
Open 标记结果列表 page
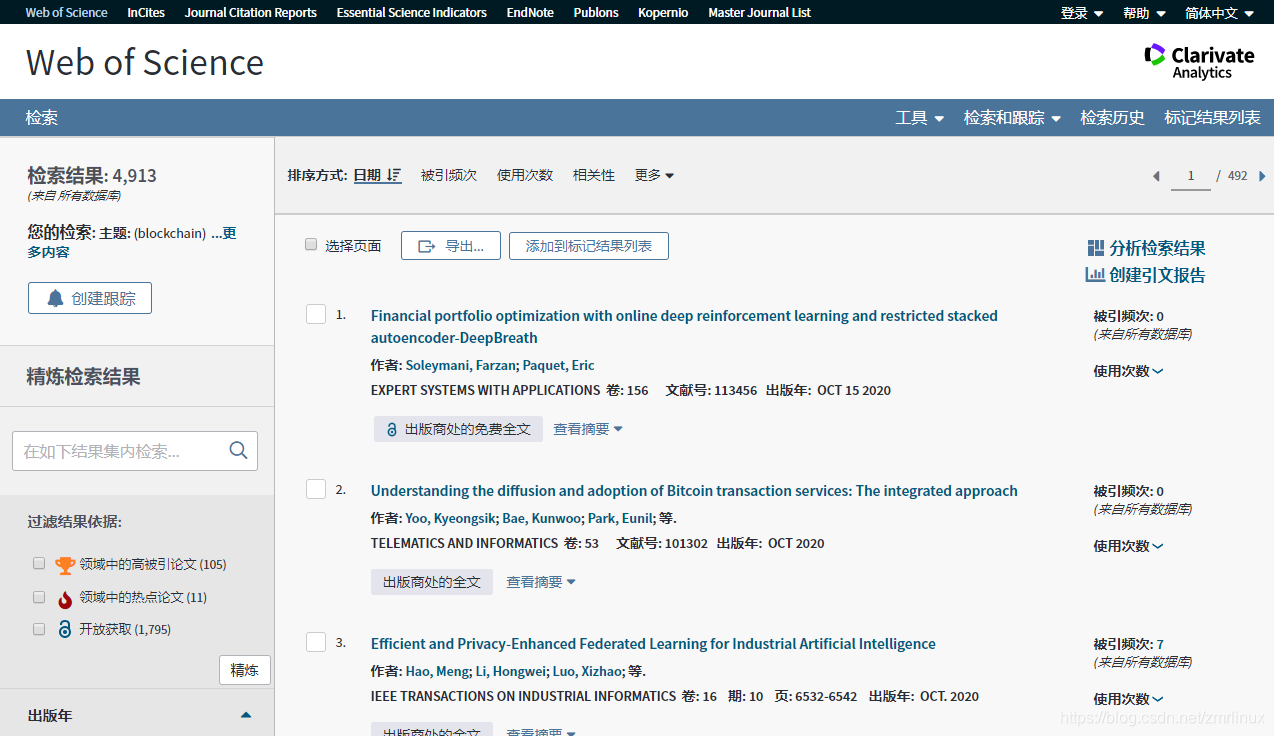(x=1212, y=118)
